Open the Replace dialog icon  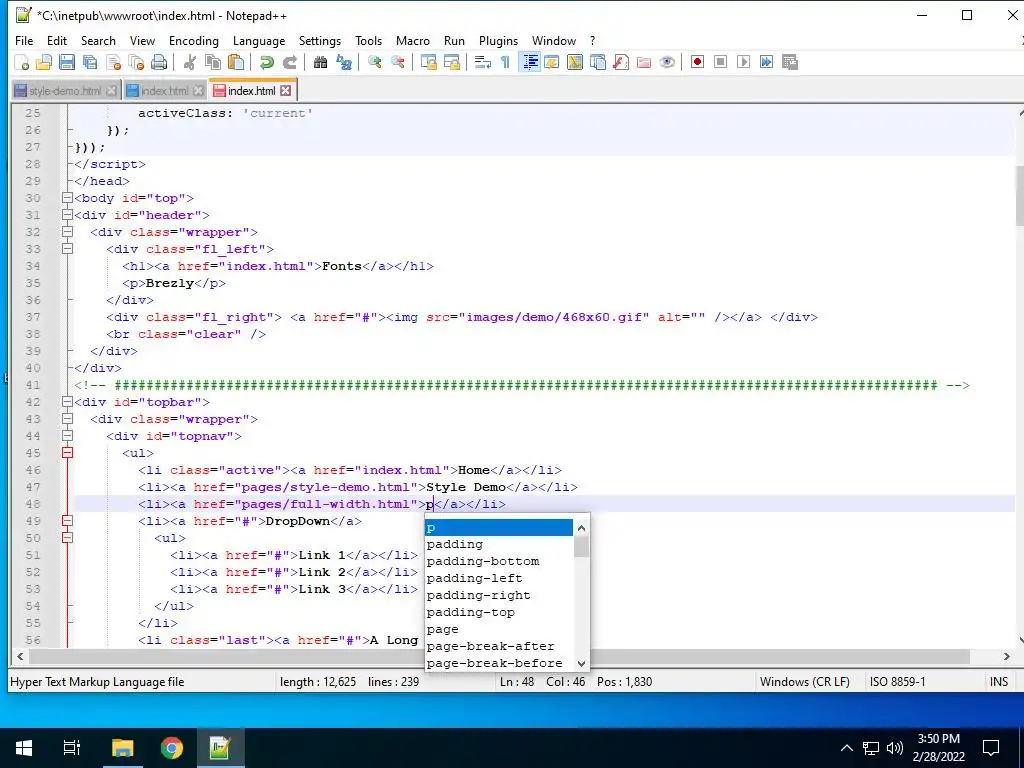[x=344, y=62]
